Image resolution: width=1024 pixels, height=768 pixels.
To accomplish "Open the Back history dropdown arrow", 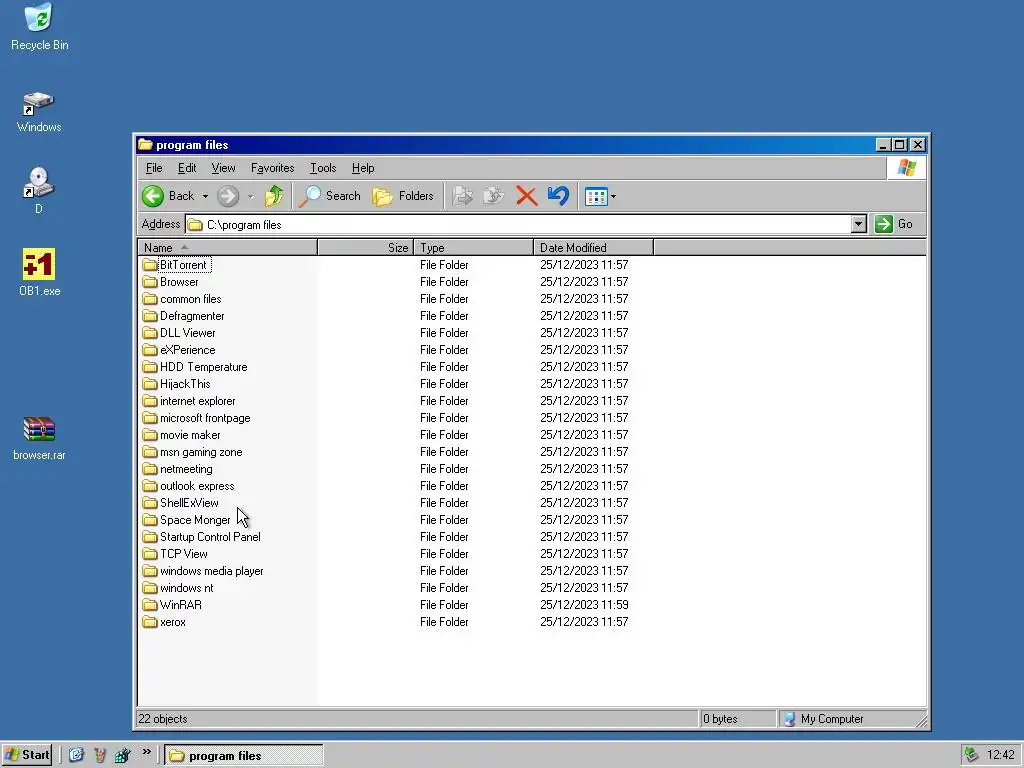I will (205, 196).
